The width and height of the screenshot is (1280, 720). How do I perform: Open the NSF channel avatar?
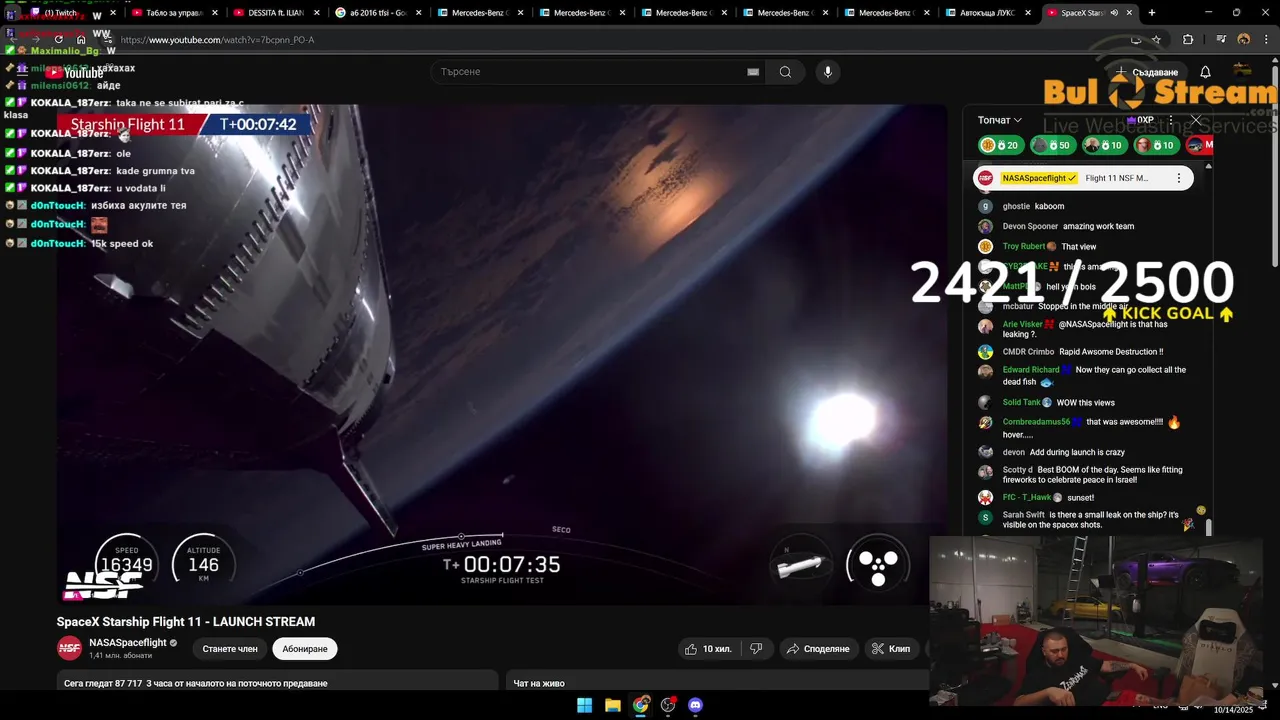69,648
